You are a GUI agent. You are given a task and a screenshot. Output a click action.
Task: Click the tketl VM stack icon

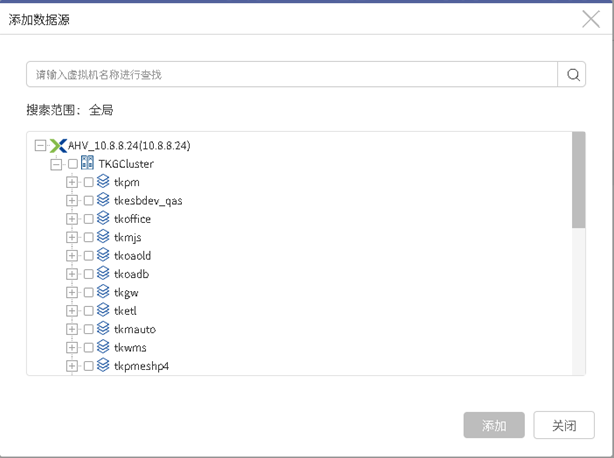coord(103,310)
